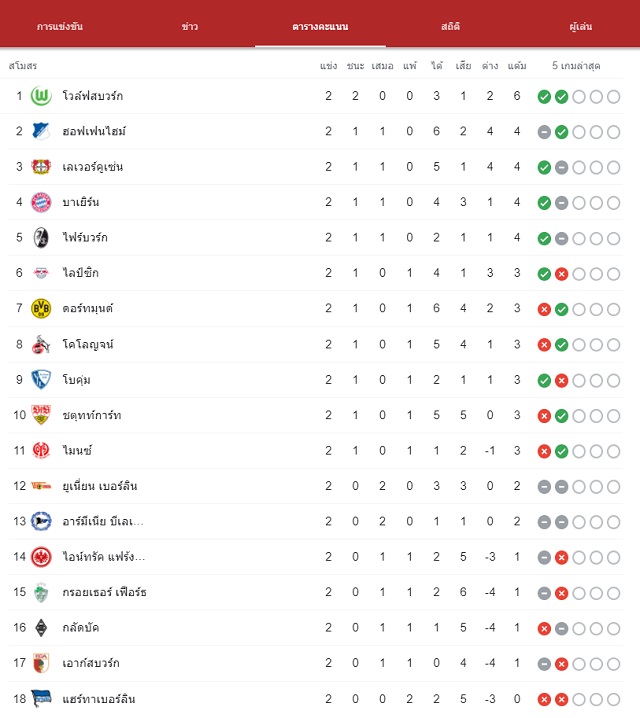The height and width of the screenshot is (718, 640).
Task: Click the Eintracht Frankfurt eagle crest
Action: click(x=41, y=557)
